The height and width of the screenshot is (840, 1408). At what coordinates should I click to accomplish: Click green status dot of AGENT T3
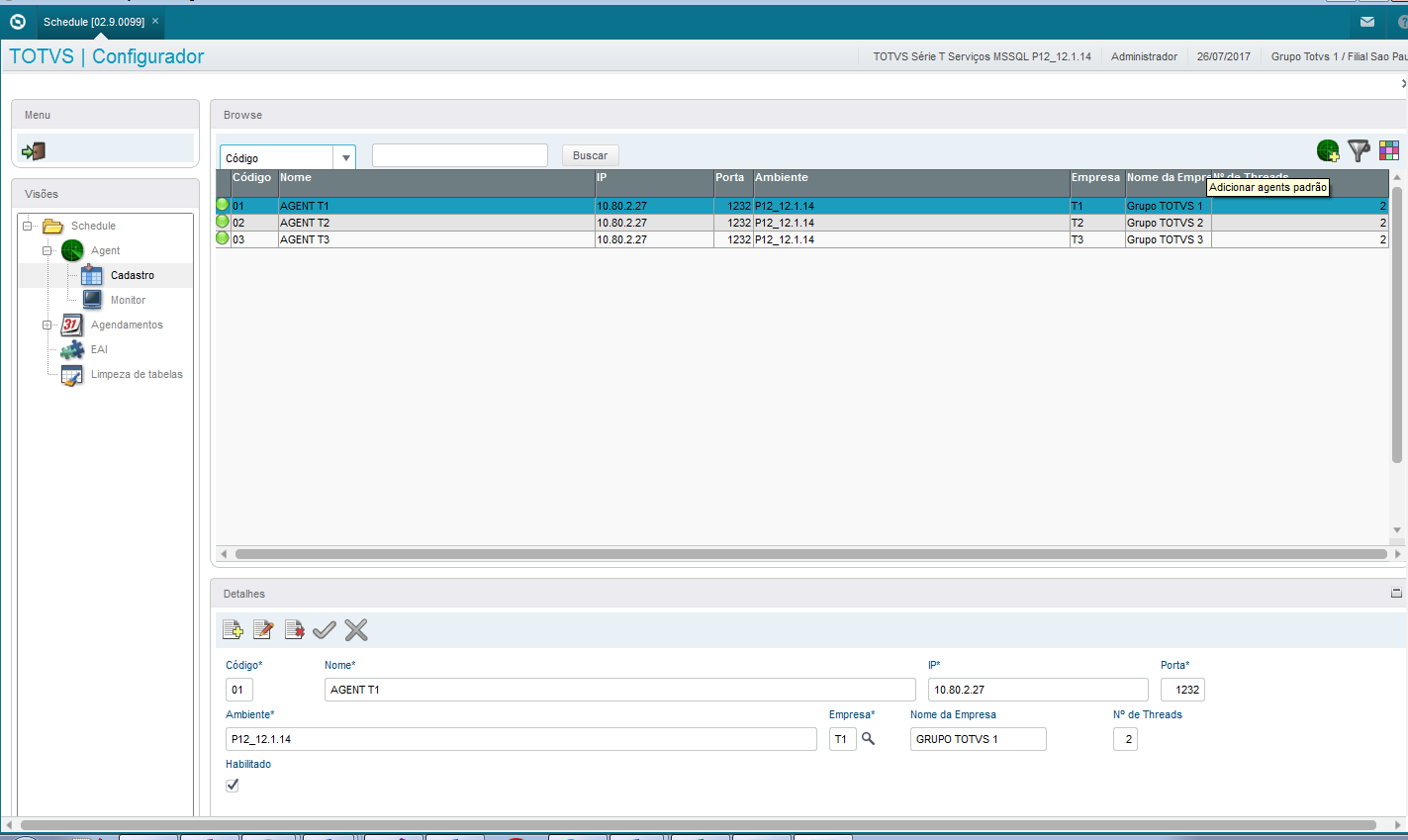click(x=223, y=238)
